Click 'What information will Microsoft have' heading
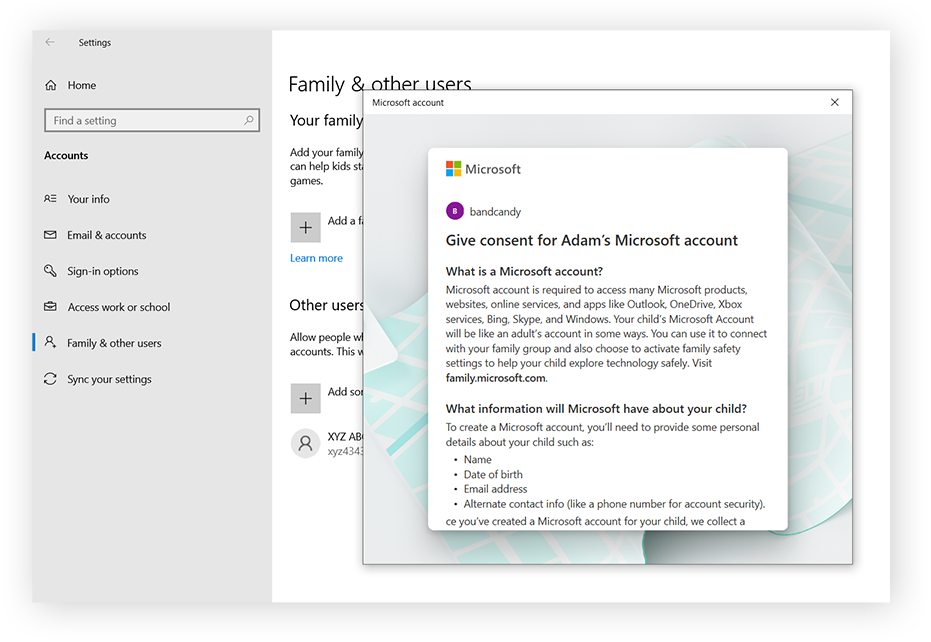 coord(596,409)
